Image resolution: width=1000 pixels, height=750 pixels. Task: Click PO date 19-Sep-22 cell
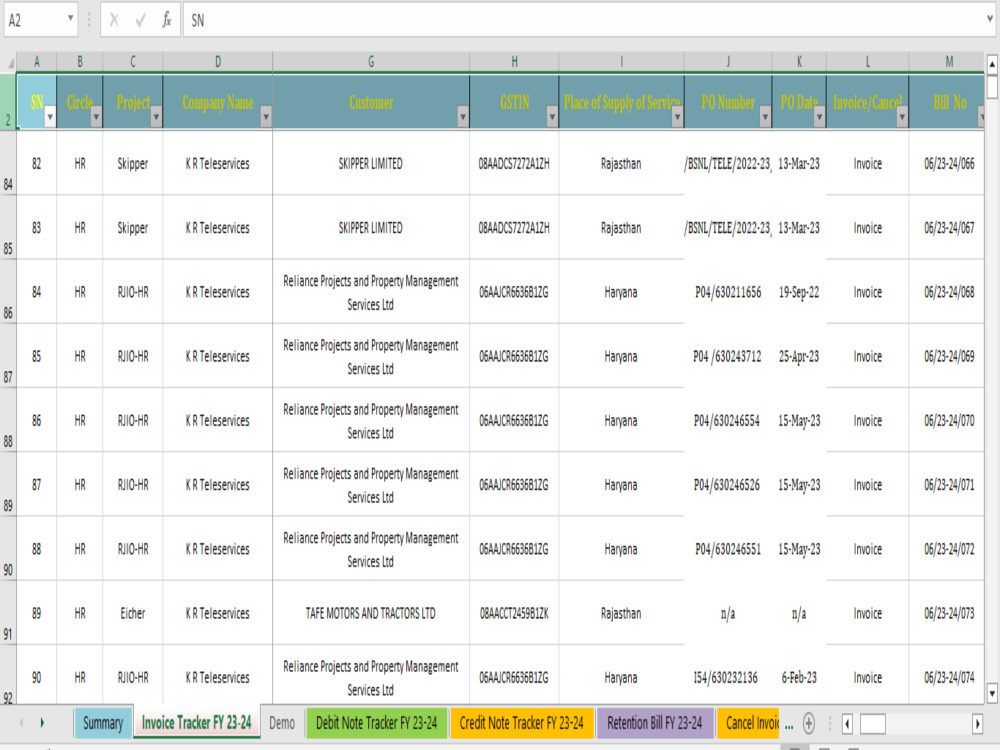pos(798,292)
